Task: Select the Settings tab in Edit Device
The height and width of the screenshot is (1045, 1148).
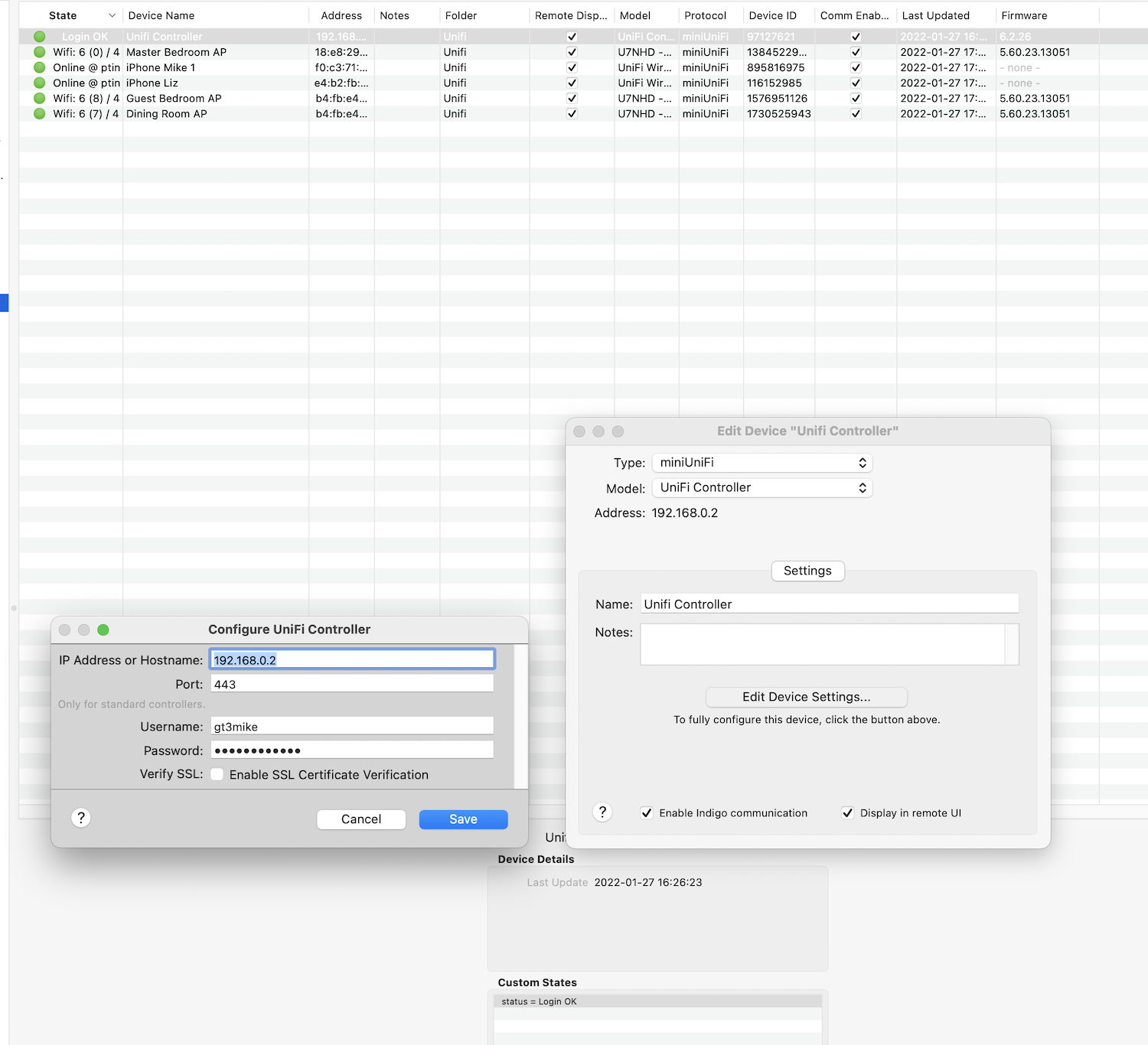Action: click(807, 571)
